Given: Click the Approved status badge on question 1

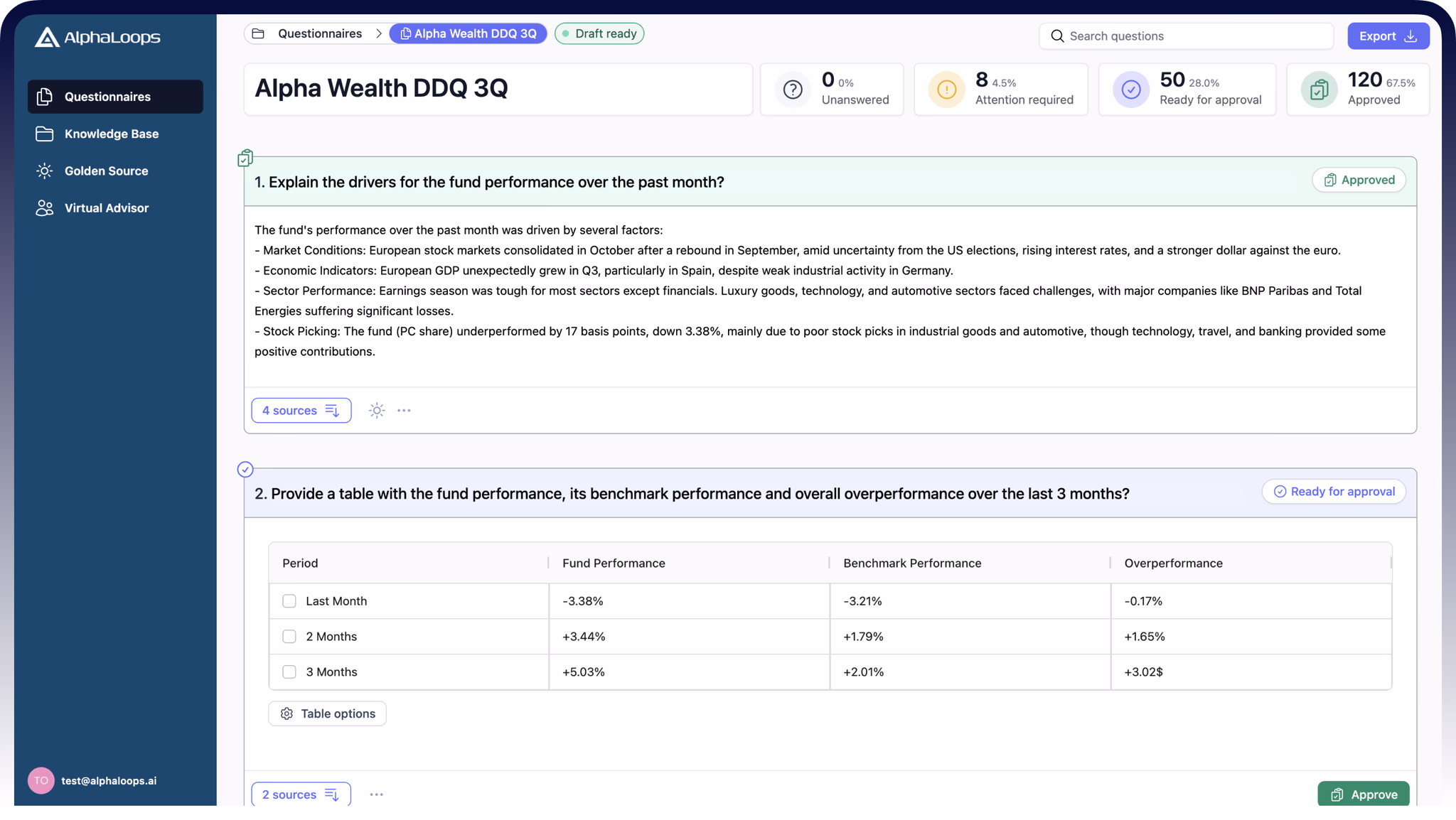Looking at the screenshot, I should 1359,180.
